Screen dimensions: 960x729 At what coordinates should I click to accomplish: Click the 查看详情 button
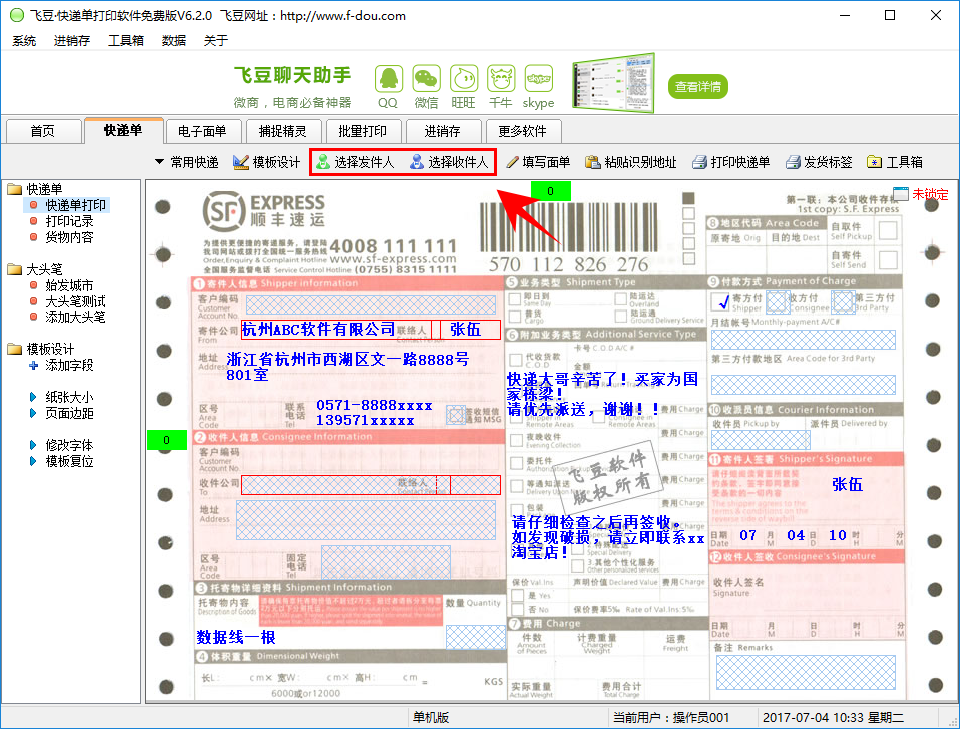(x=697, y=86)
